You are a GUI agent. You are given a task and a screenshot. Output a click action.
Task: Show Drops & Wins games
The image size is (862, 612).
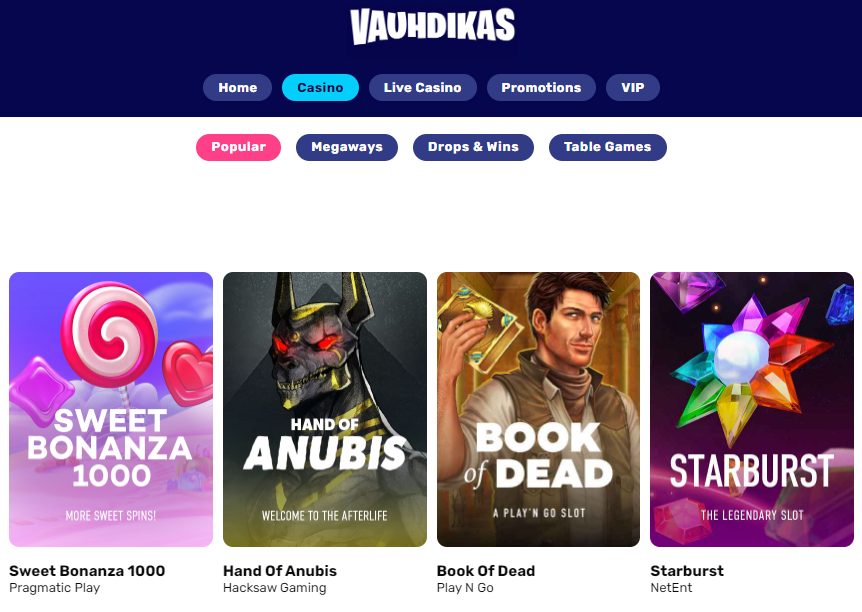pos(473,147)
